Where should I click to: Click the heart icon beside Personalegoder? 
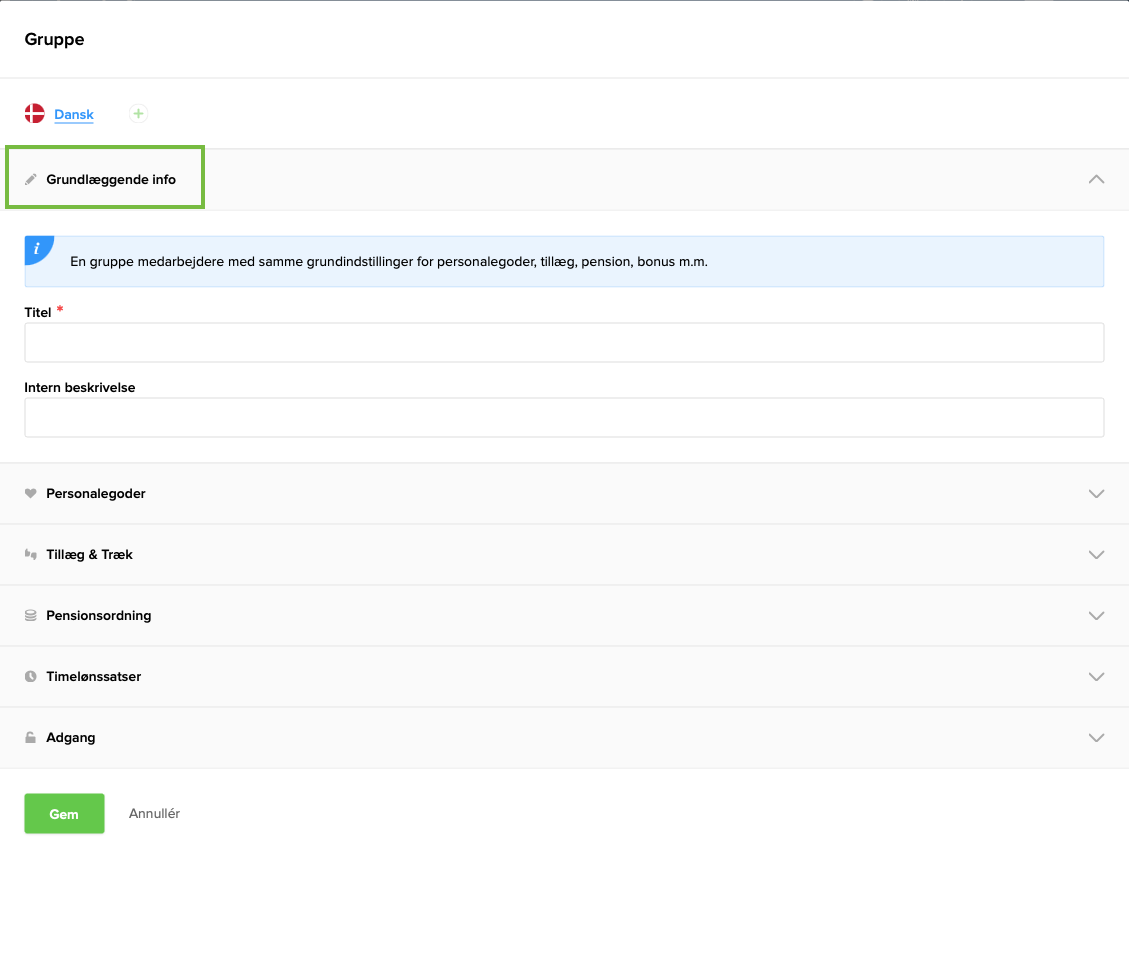click(x=33, y=493)
